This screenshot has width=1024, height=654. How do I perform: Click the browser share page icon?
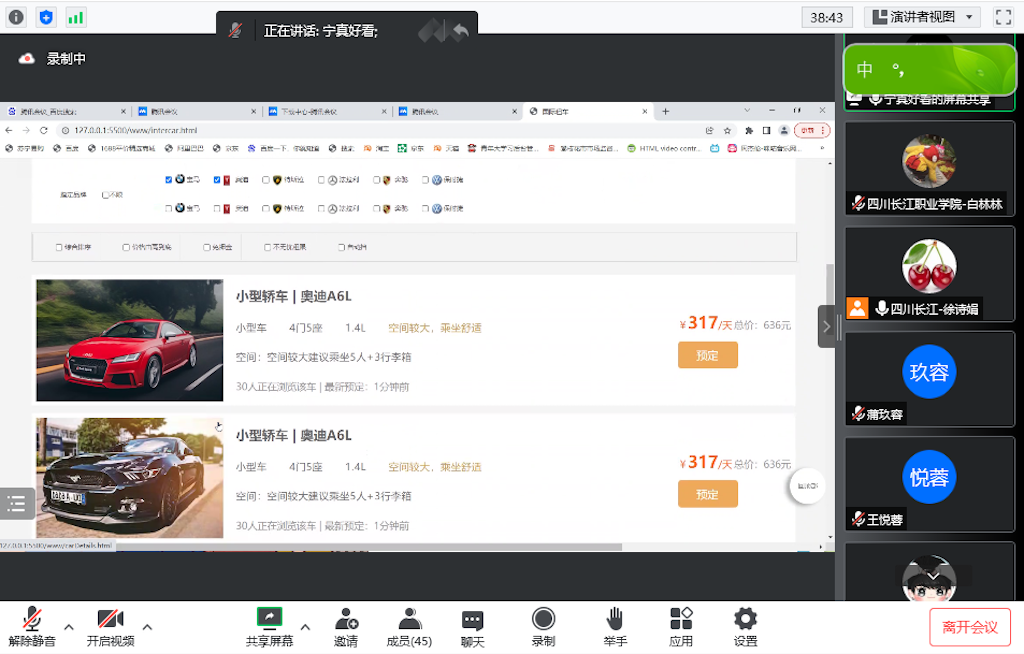click(710, 130)
